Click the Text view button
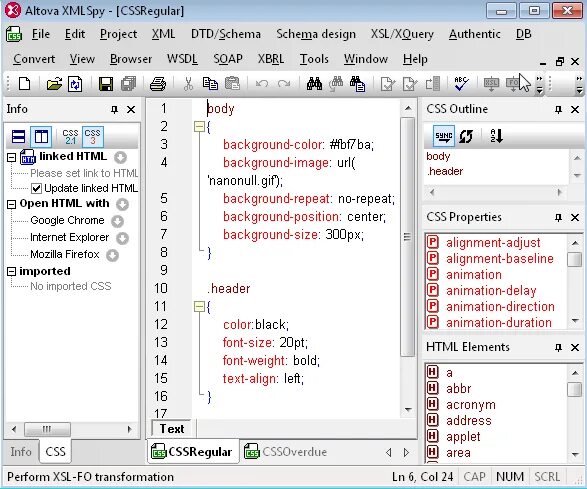 172,429
